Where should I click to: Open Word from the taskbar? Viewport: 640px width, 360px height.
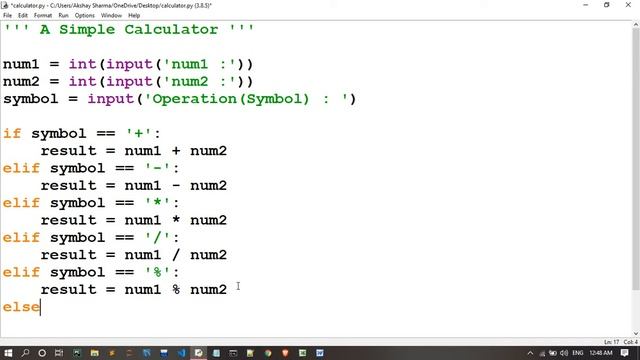[x=320, y=353]
